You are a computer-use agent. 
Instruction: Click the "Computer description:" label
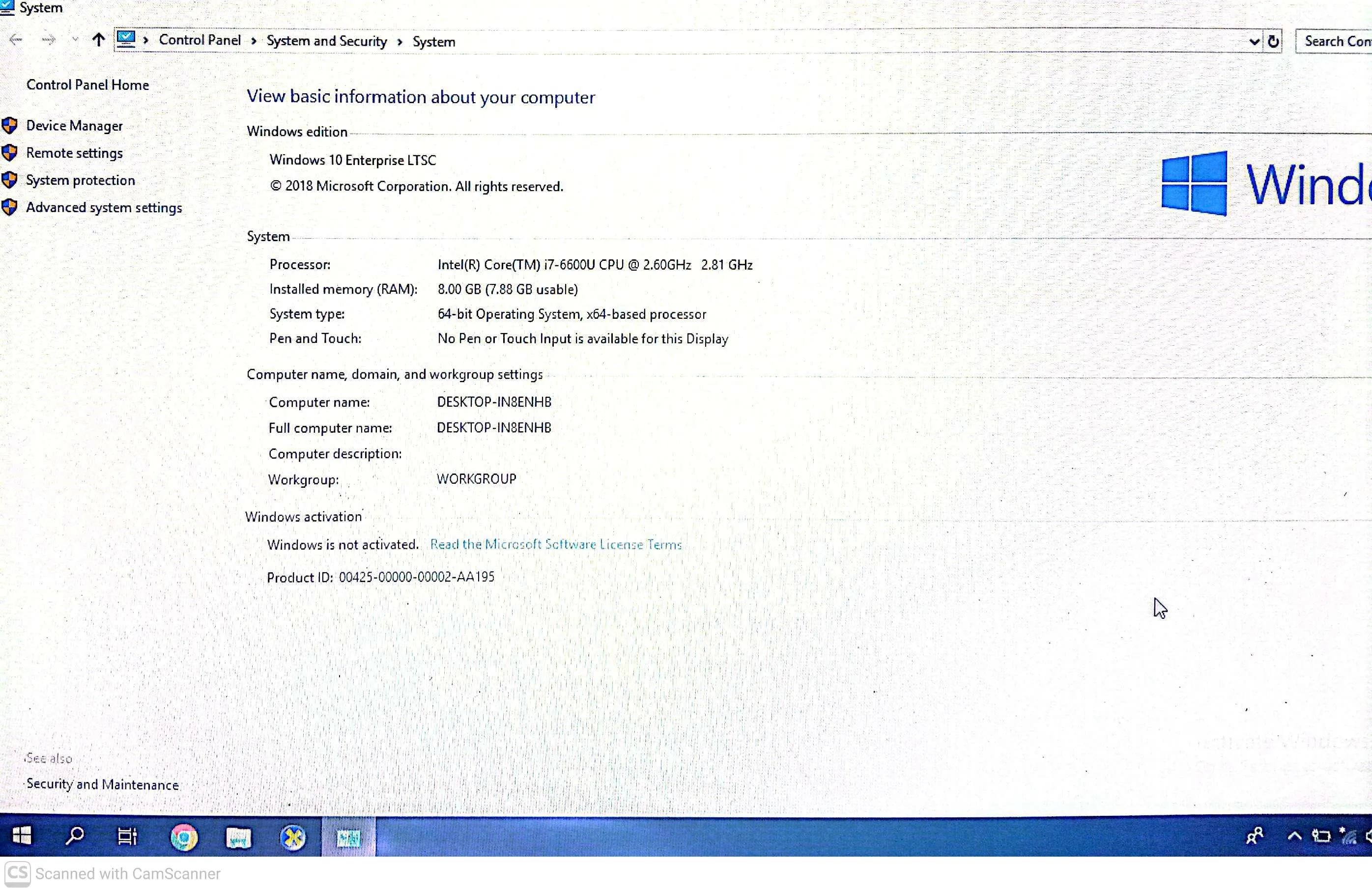(x=336, y=454)
